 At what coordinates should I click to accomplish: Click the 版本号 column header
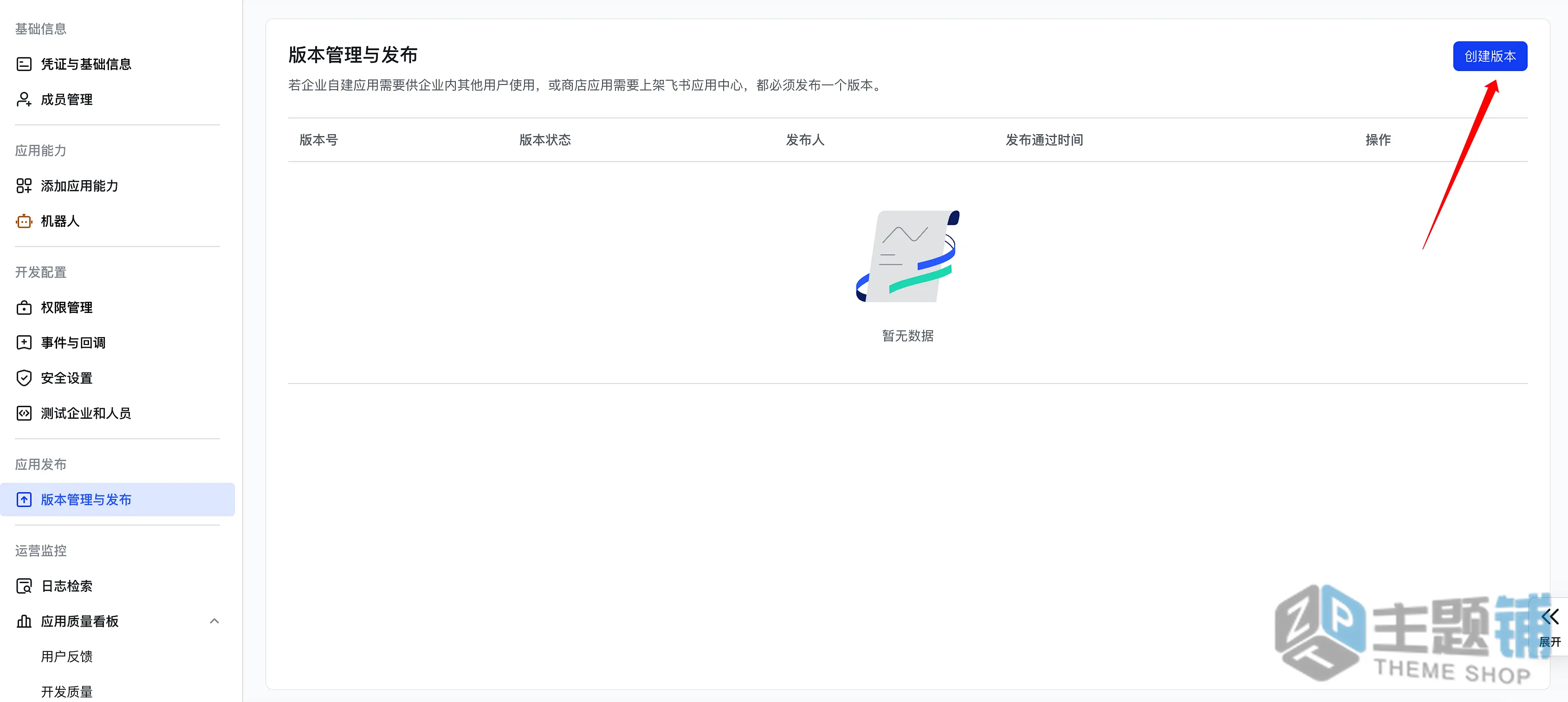coord(318,140)
